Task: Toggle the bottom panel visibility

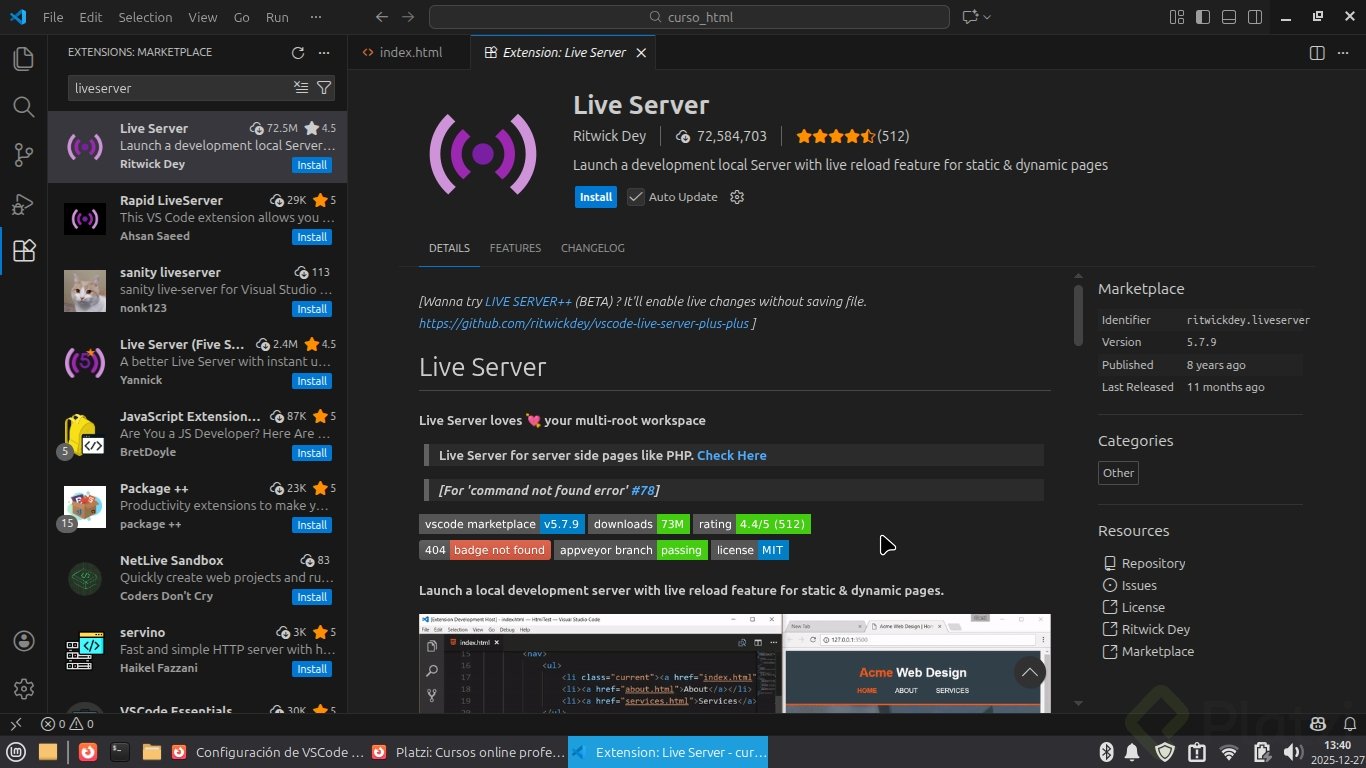Action: (1228, 17)
